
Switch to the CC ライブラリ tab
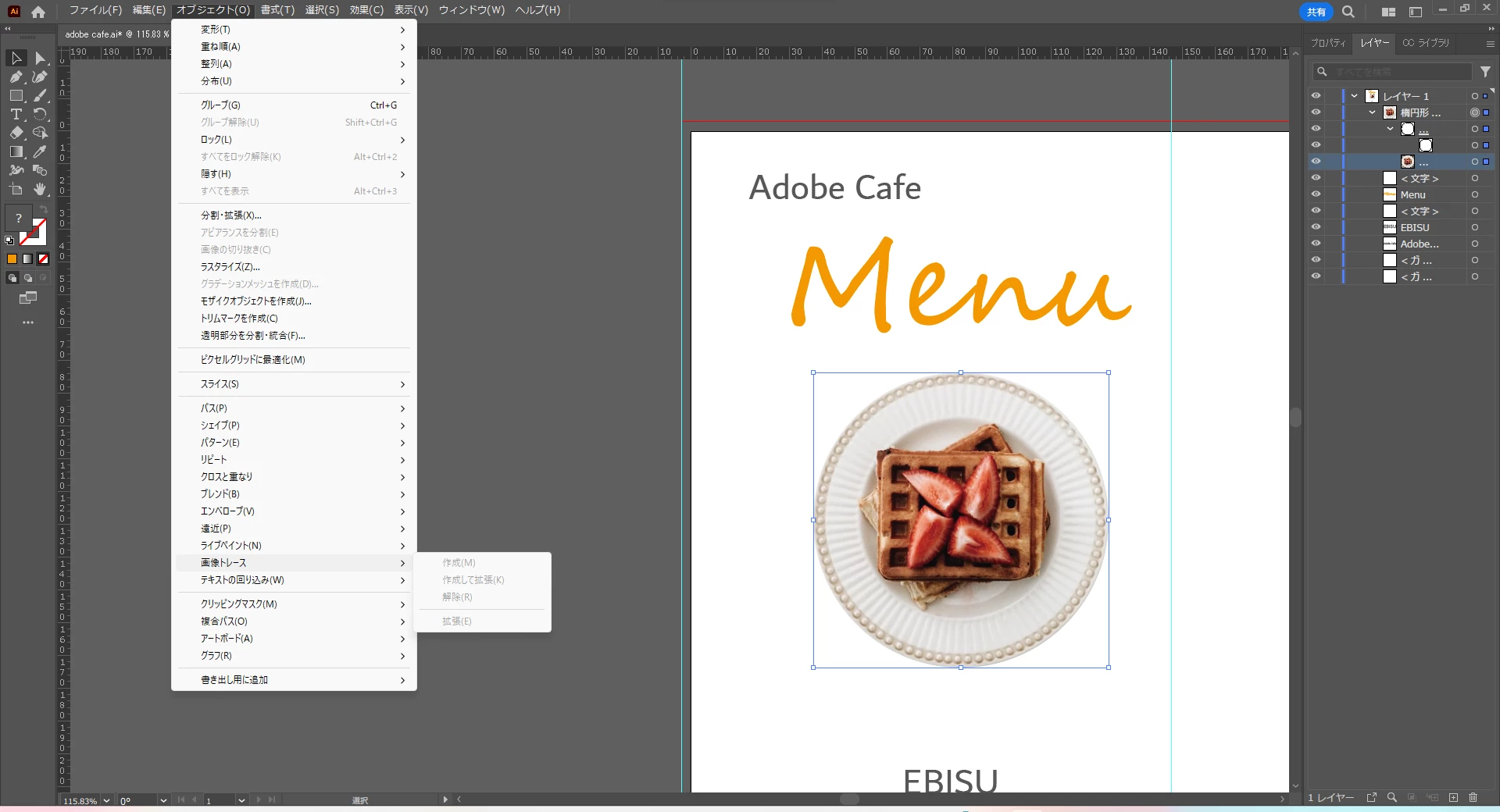click(x=1426, y=43)
